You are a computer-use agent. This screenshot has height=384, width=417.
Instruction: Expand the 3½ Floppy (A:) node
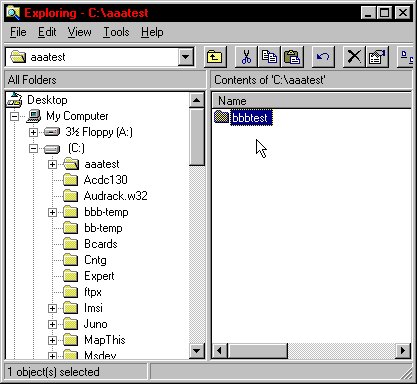tap(33, 132)
